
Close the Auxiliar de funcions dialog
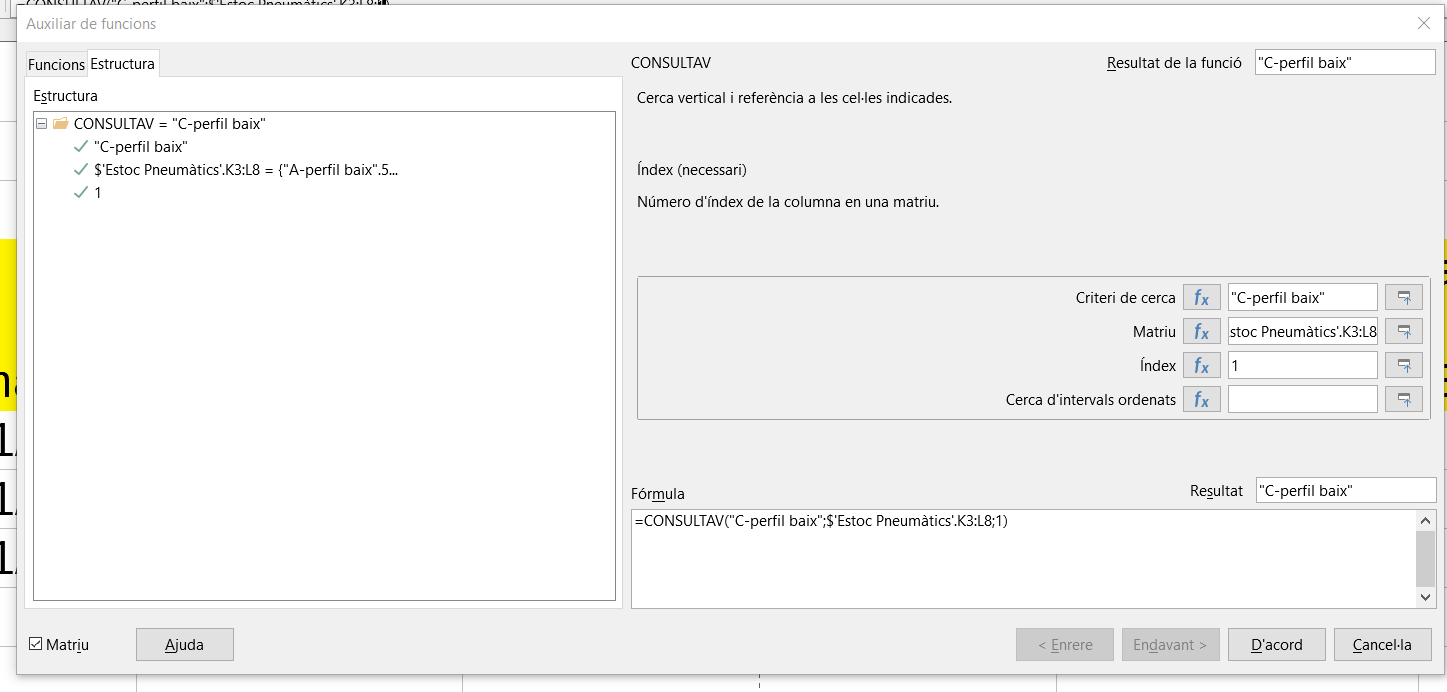pyautogui.click(x=1424, y=23)
